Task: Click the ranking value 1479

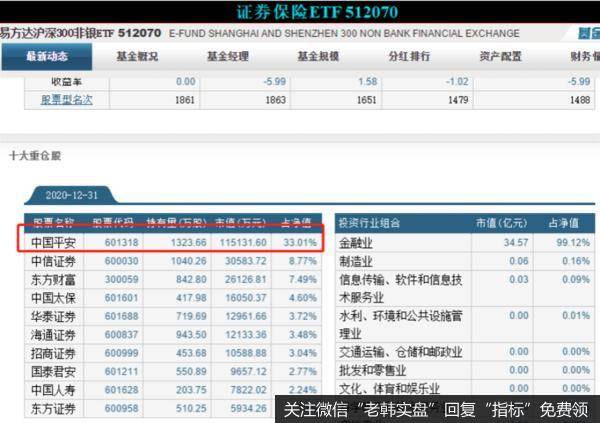Action: pyautogui.click(x=458, y=100)
